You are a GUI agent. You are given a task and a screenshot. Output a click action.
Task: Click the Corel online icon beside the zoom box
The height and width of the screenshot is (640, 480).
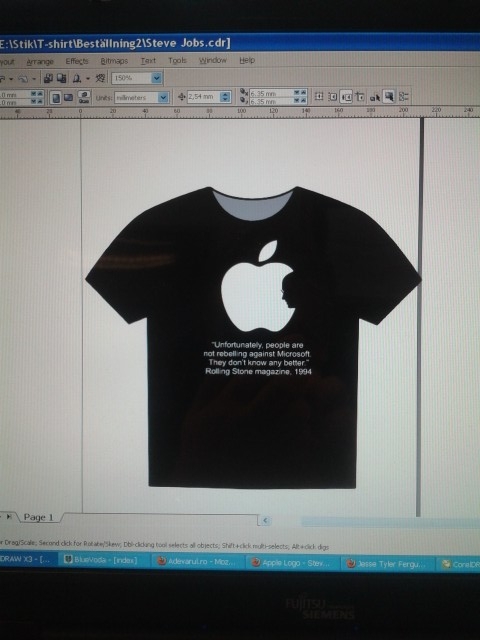click(x=100, y=78)
